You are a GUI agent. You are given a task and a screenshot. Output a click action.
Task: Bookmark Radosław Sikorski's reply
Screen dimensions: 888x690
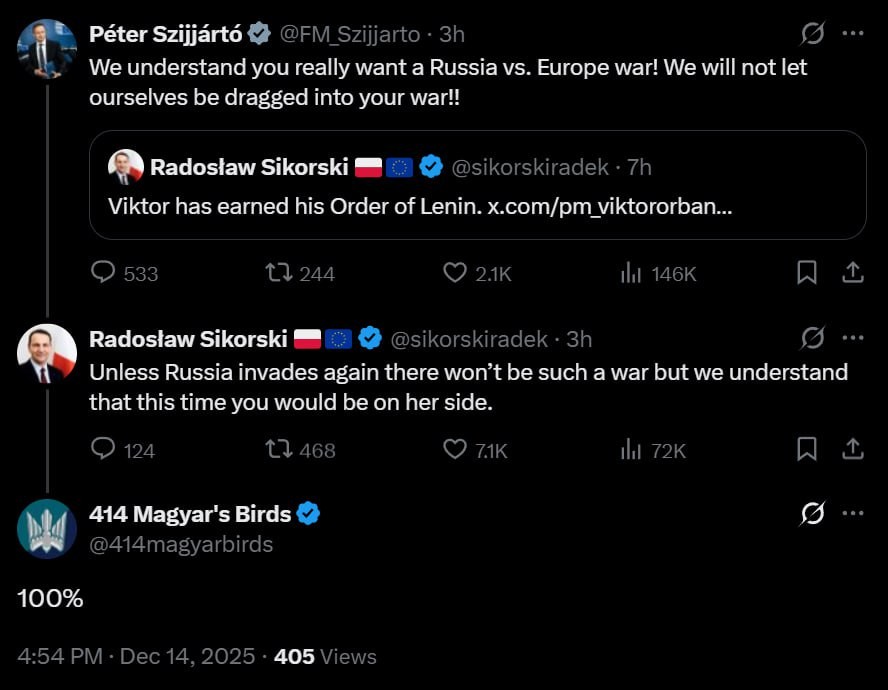click(x=807, y=450)
